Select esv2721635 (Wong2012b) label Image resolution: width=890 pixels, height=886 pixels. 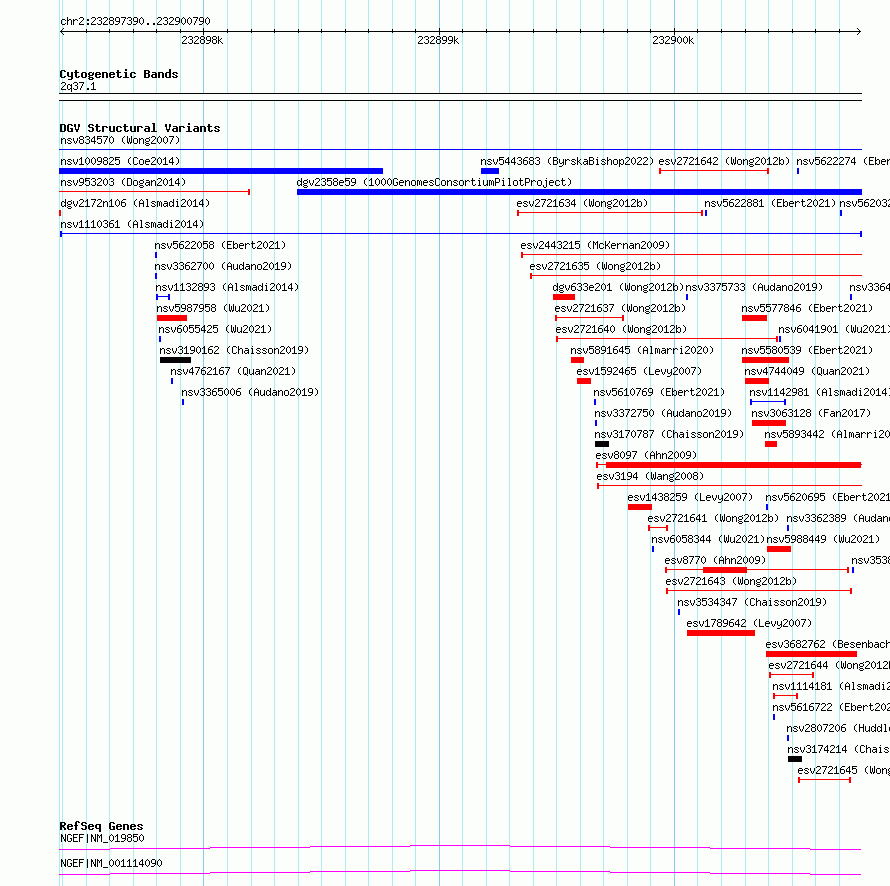[595, 266]
